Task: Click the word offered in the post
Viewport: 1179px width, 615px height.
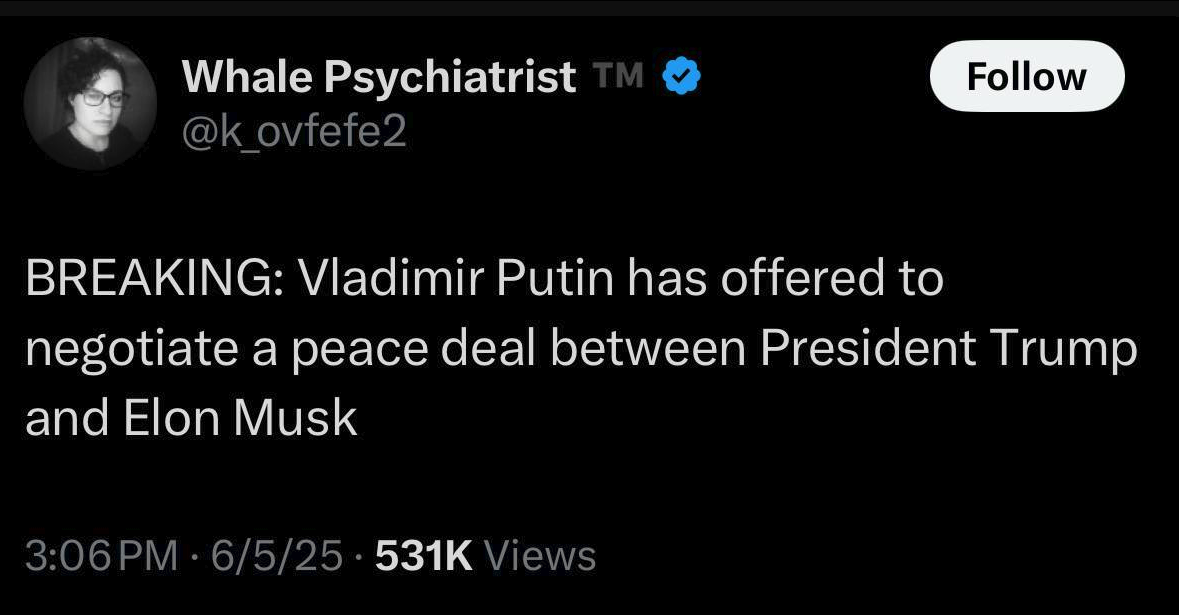Action: [x=798, y=279]
